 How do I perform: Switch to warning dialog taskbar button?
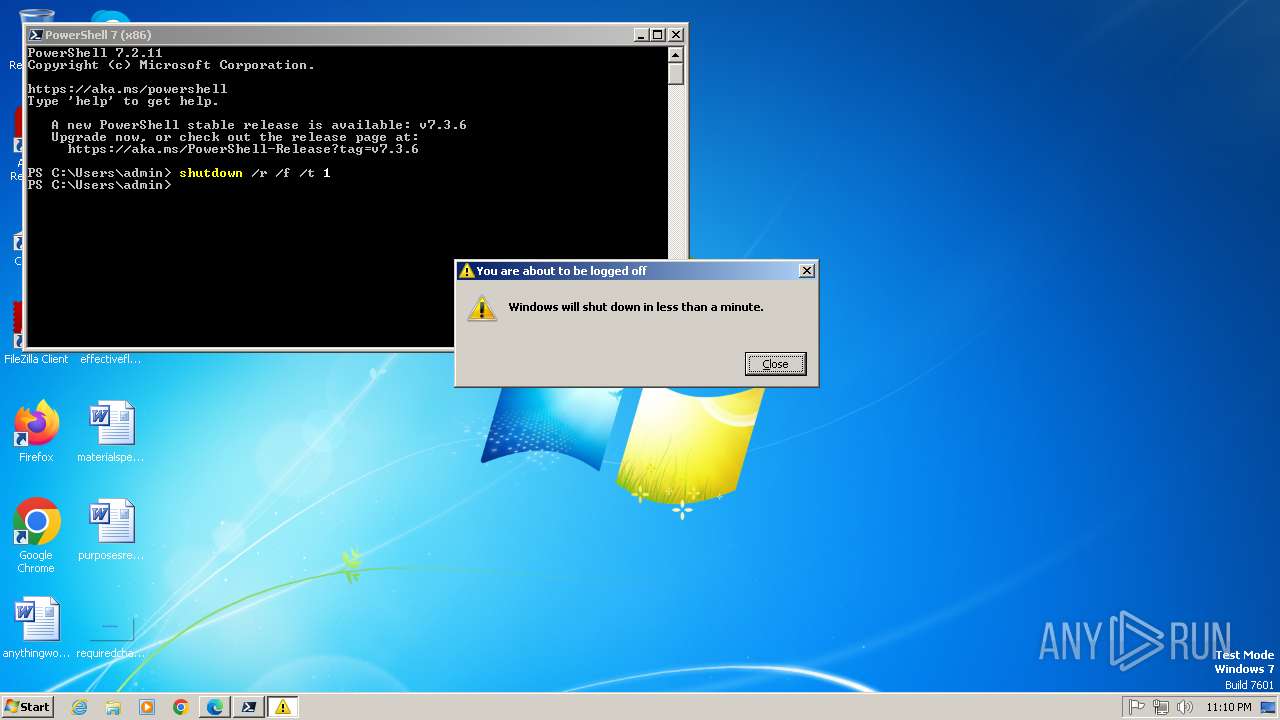(x=283, y=707)
